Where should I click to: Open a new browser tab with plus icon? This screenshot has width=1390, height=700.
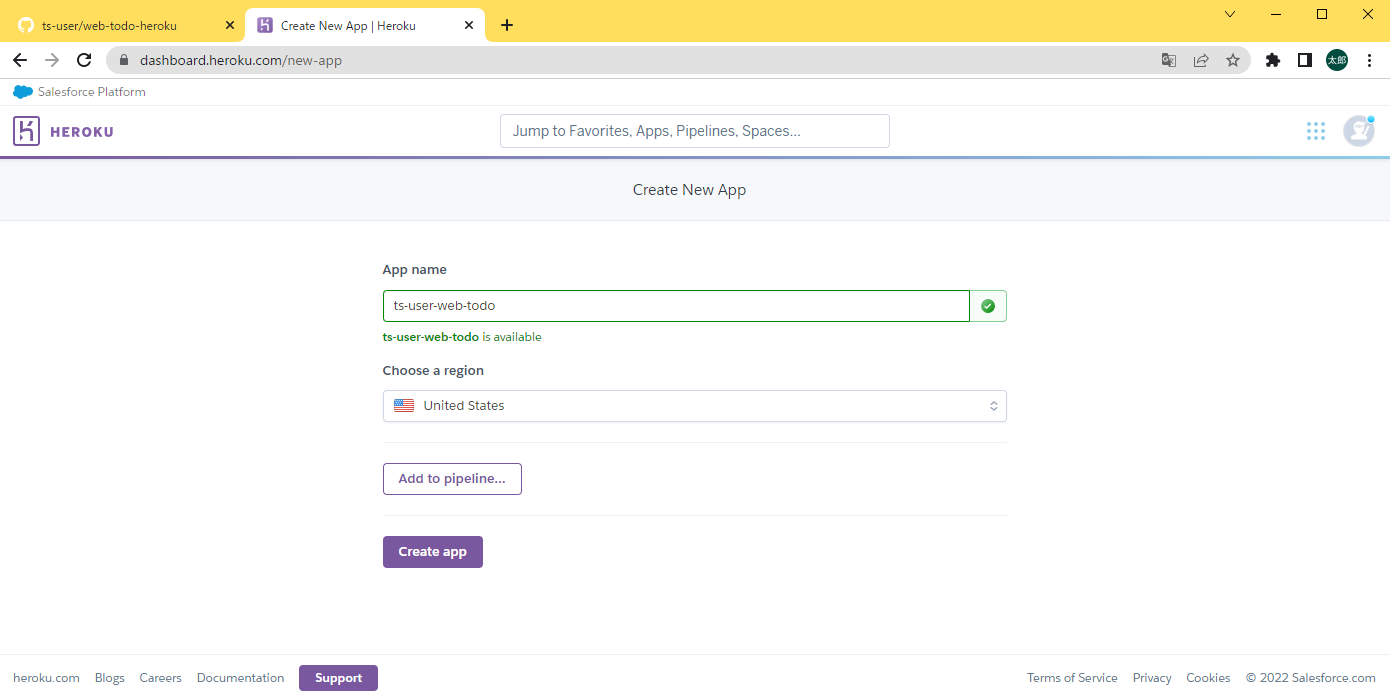pos(507,25)
